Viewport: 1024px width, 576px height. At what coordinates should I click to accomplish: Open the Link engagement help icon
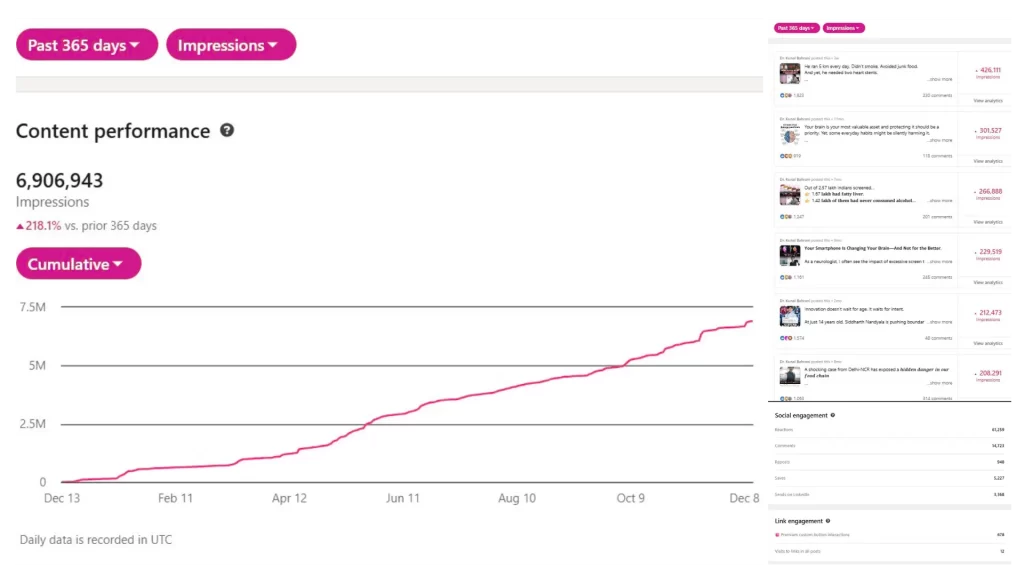(829, 521)
